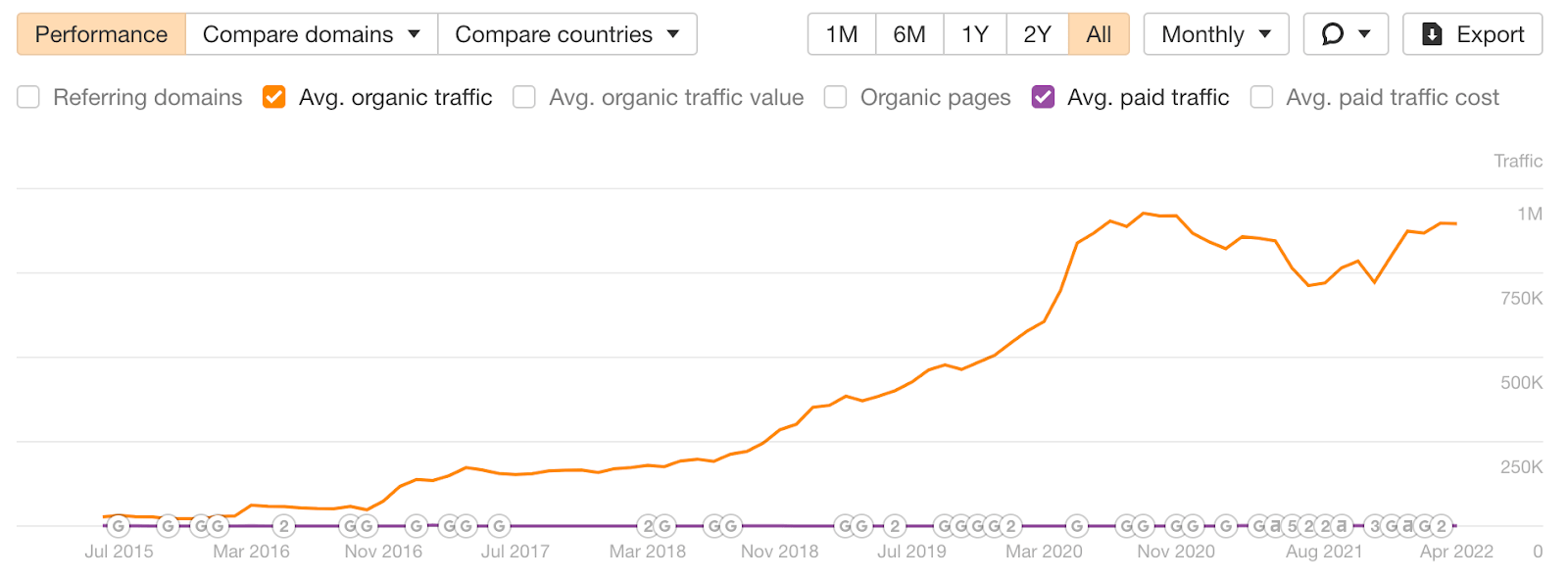Click the 3 update marker on timeline
Screen dimensions: 1568x579
[1375, 526]
